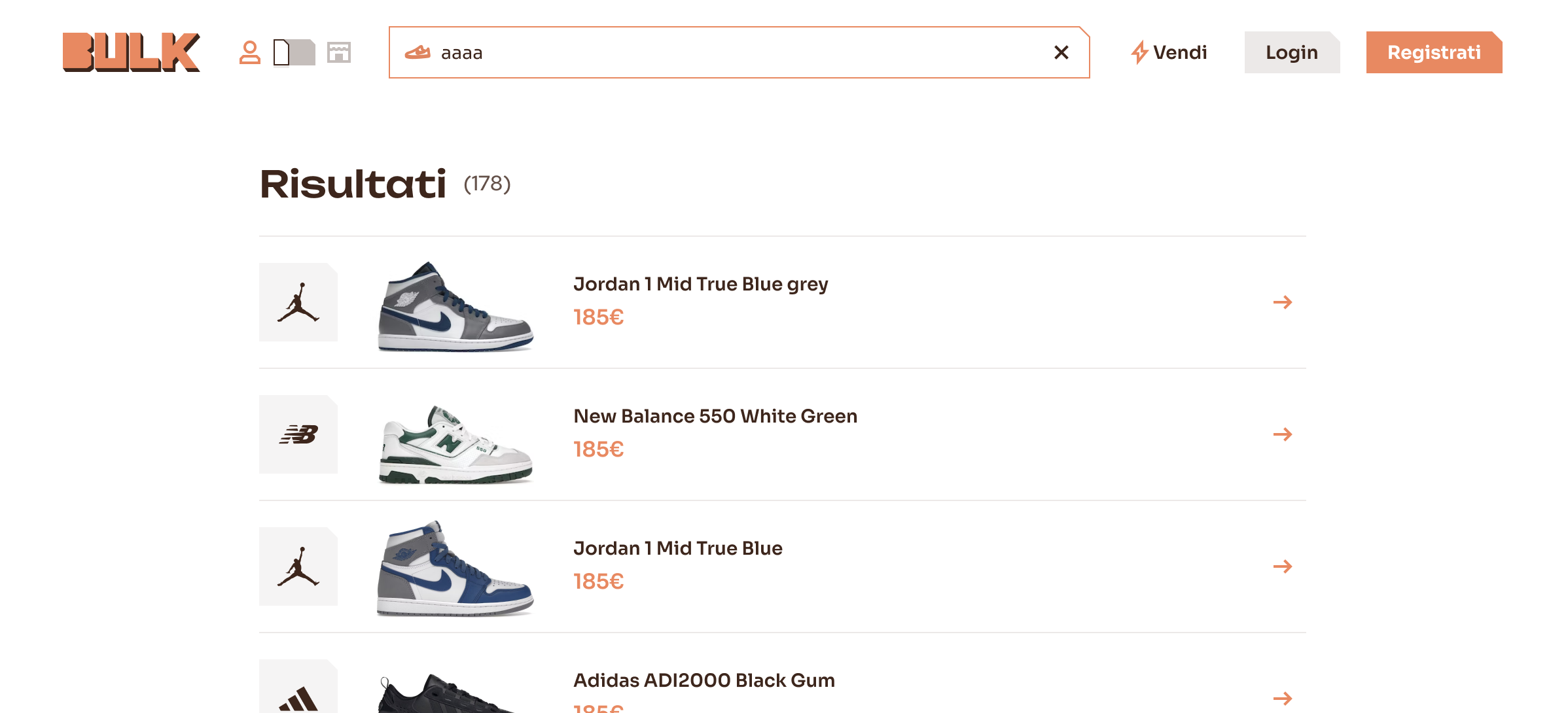This screenshot has width=1568, height=713.
Task: Click the Registrati button
Action: point(1433,52)
